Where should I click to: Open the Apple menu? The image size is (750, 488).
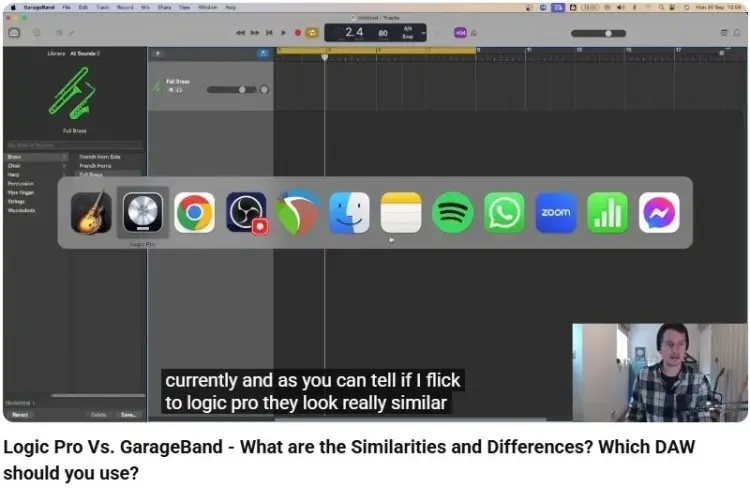[x=13, y=8]
